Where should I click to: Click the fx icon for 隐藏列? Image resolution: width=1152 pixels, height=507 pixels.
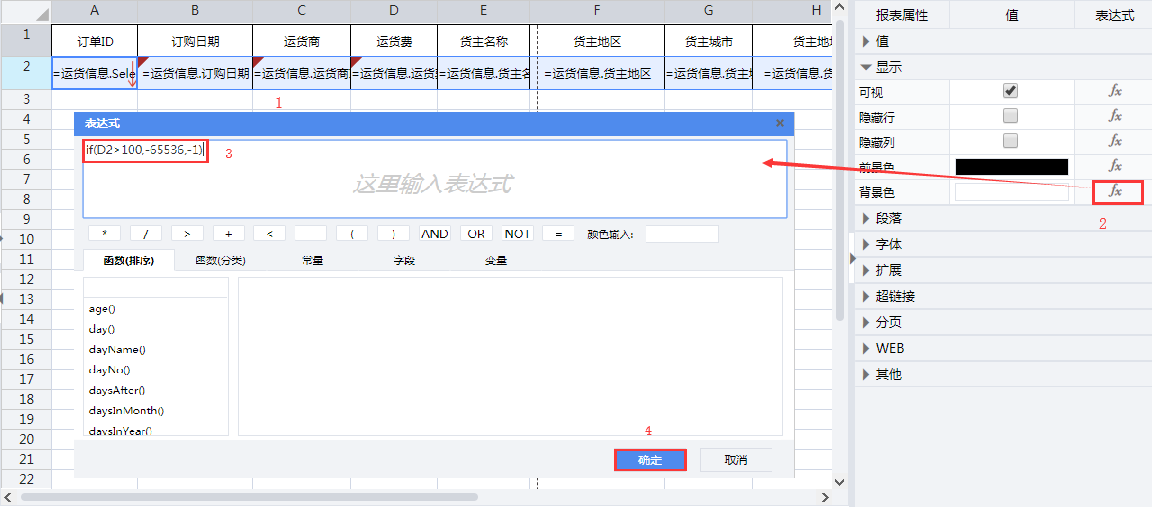(1115, 141)
